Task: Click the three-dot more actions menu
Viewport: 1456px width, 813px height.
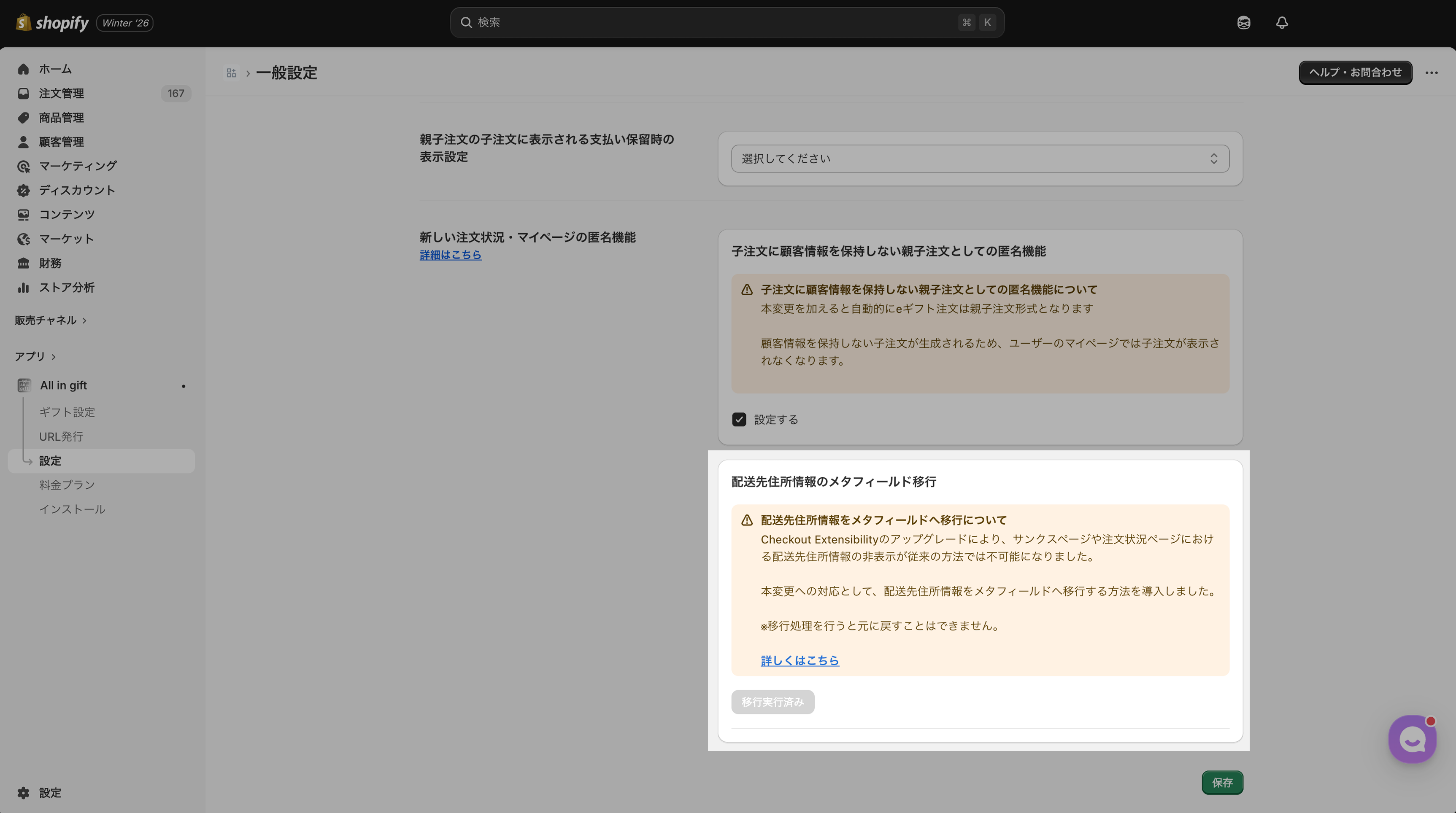Action: tap(1431, 73)
